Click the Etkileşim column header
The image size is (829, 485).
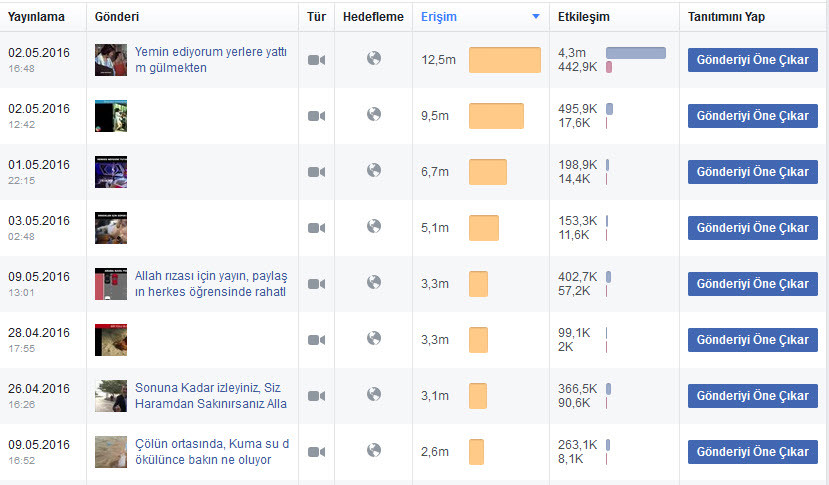coord(584,17)
